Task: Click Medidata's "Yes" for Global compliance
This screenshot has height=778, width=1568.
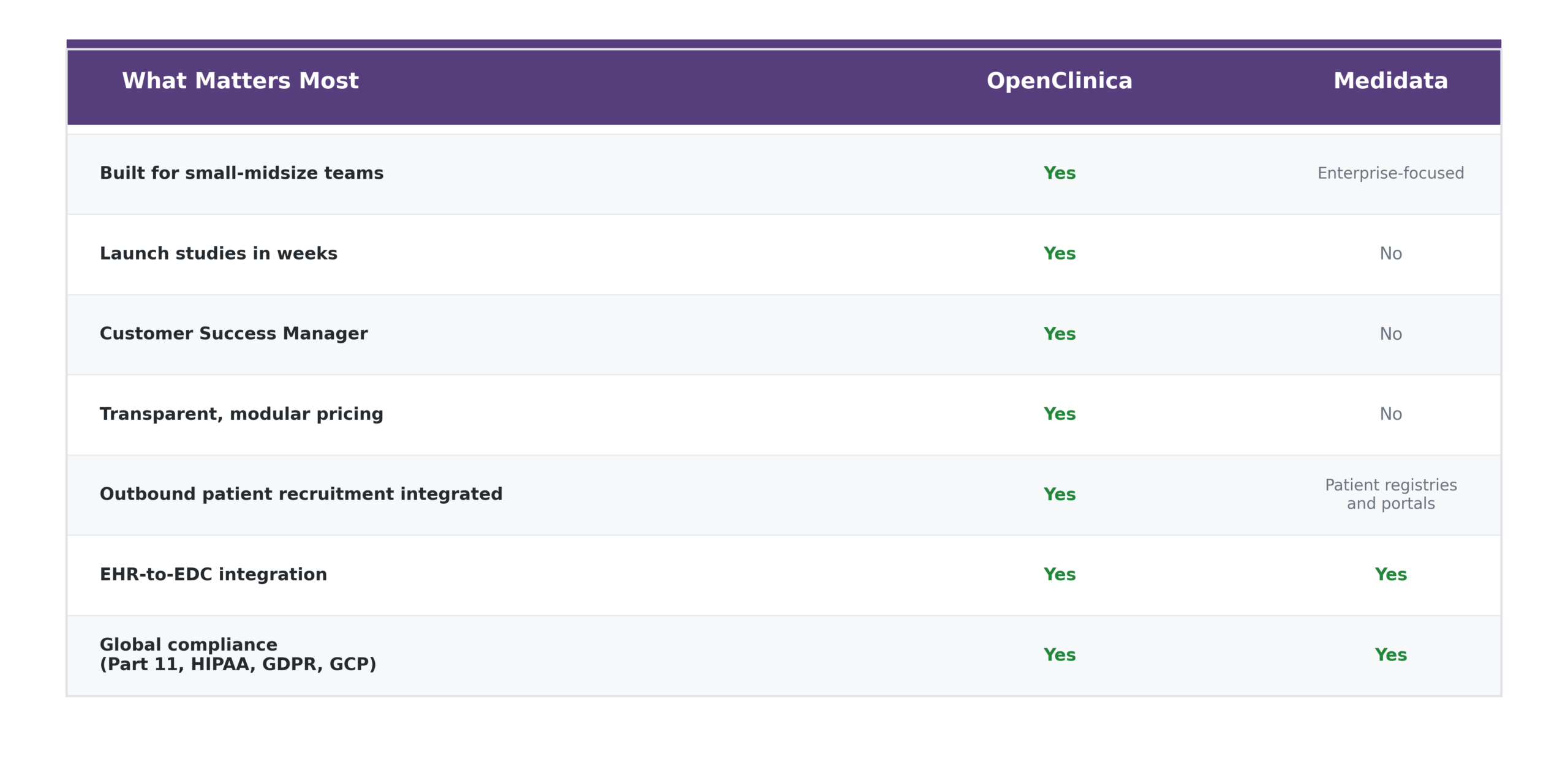Action: tap(1390, 654)
